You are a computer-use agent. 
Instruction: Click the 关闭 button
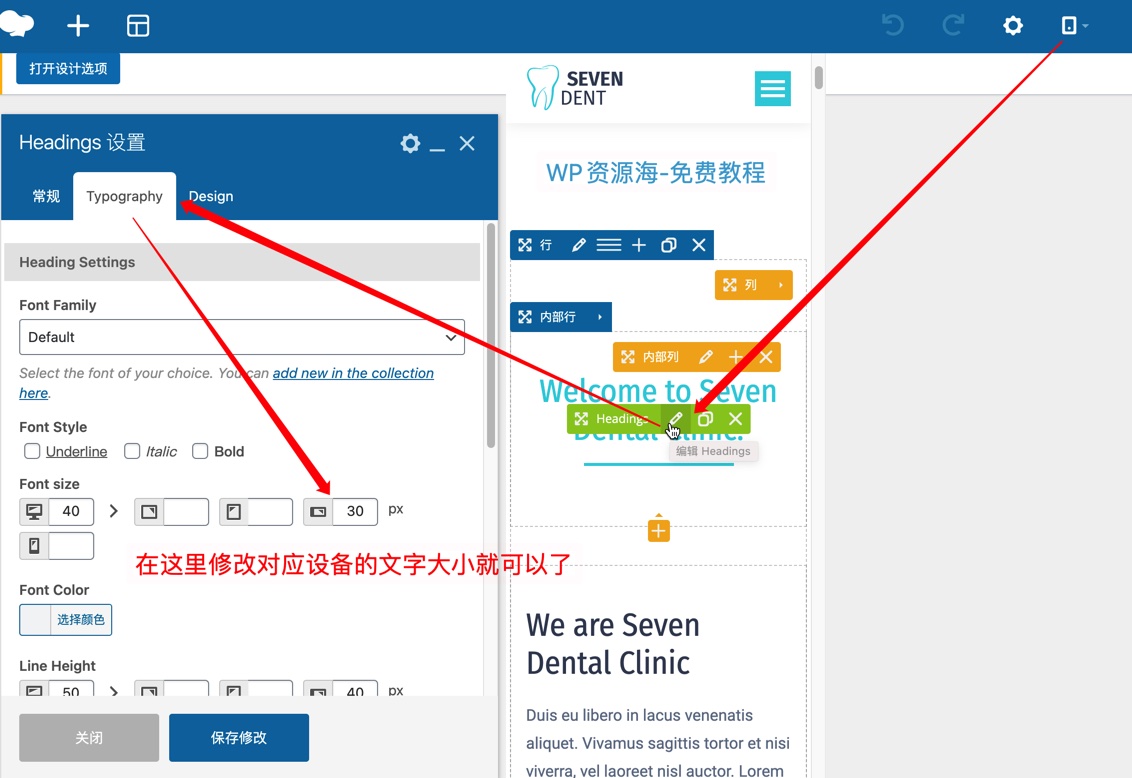89,738
